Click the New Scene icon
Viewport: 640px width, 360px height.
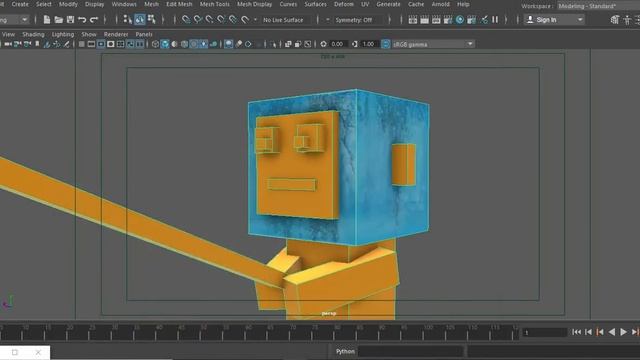tap(47, 19)
